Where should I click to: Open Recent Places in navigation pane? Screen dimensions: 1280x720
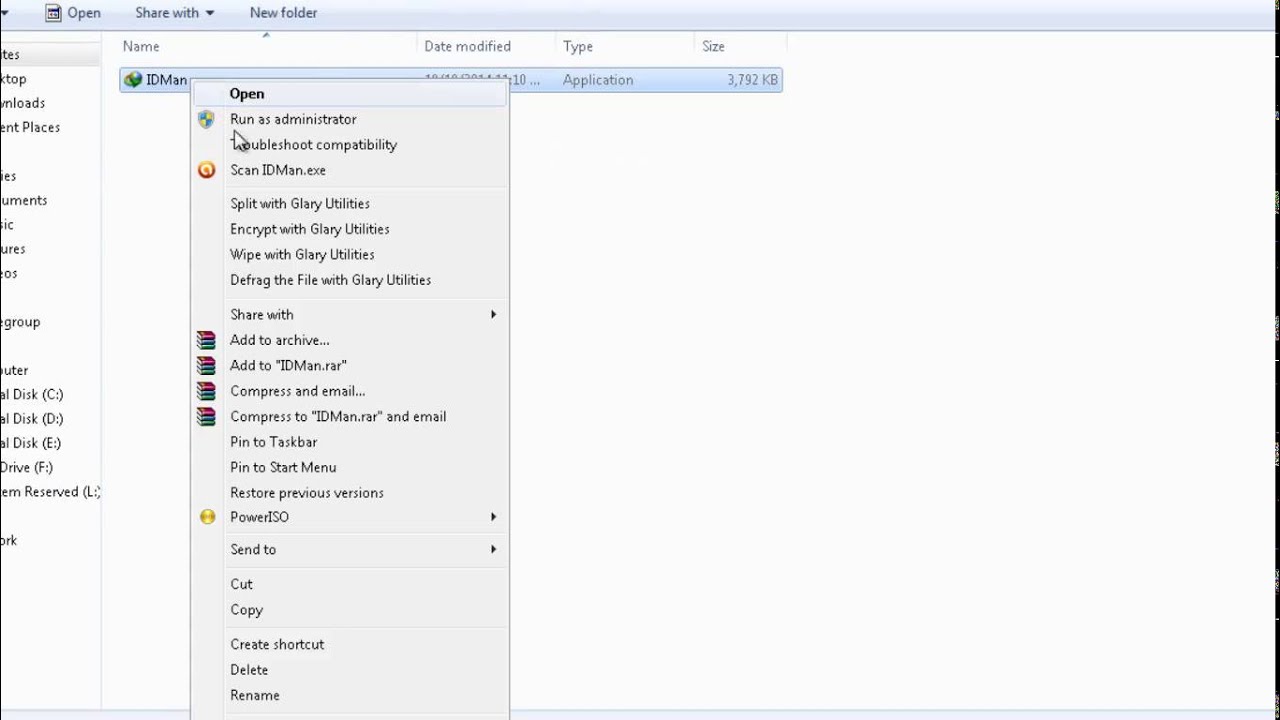click(x=30, y=127)
